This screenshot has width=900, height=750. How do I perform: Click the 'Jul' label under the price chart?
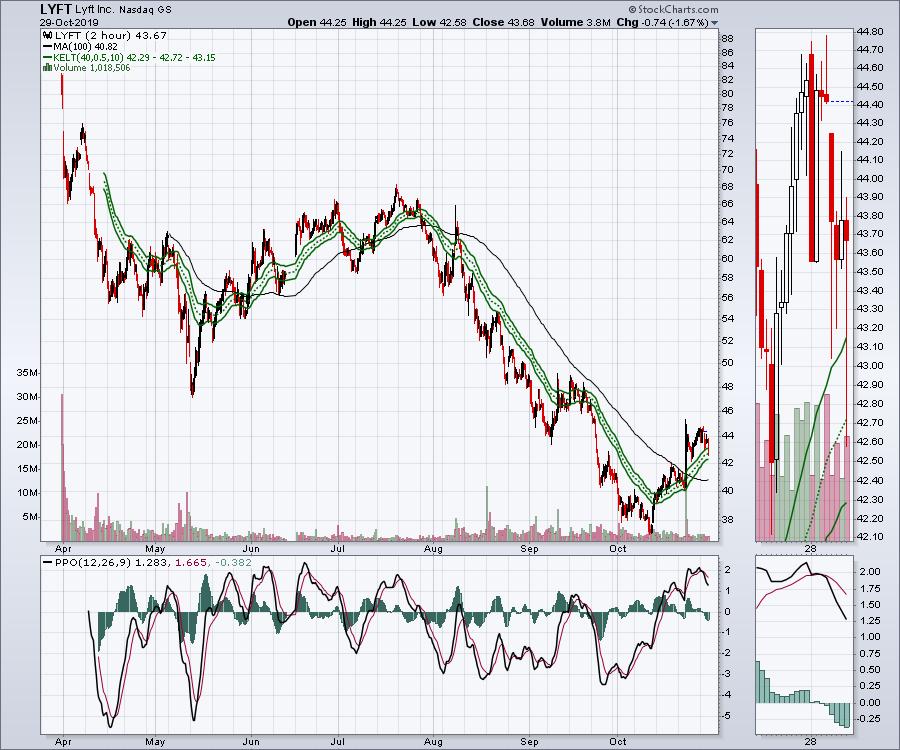click(x=338, y=549)
